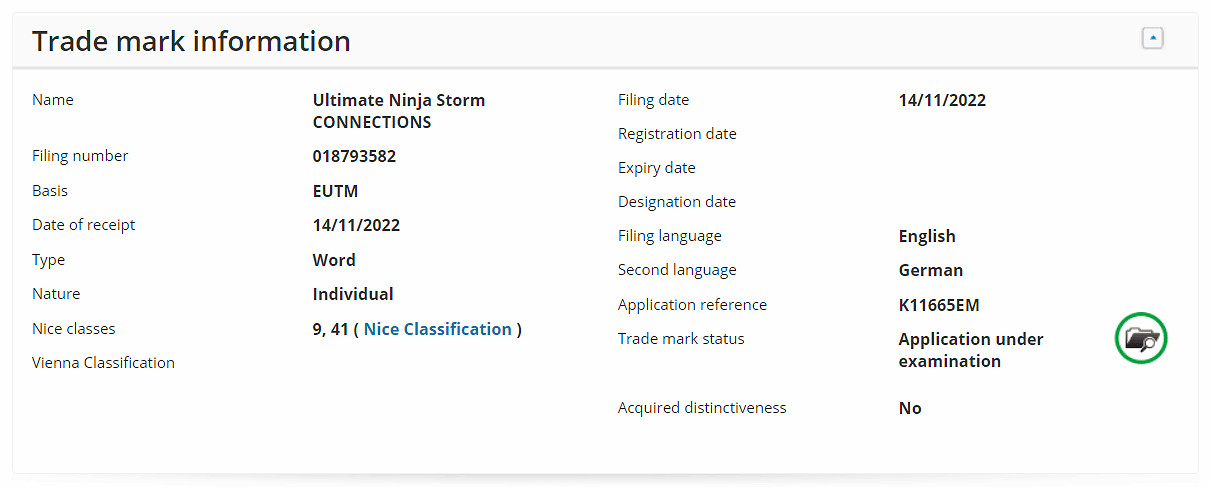This screenshot has width=1210, height=487.
Task: Open the trade mark file folder icon
Action: [x=1141, y=339]
